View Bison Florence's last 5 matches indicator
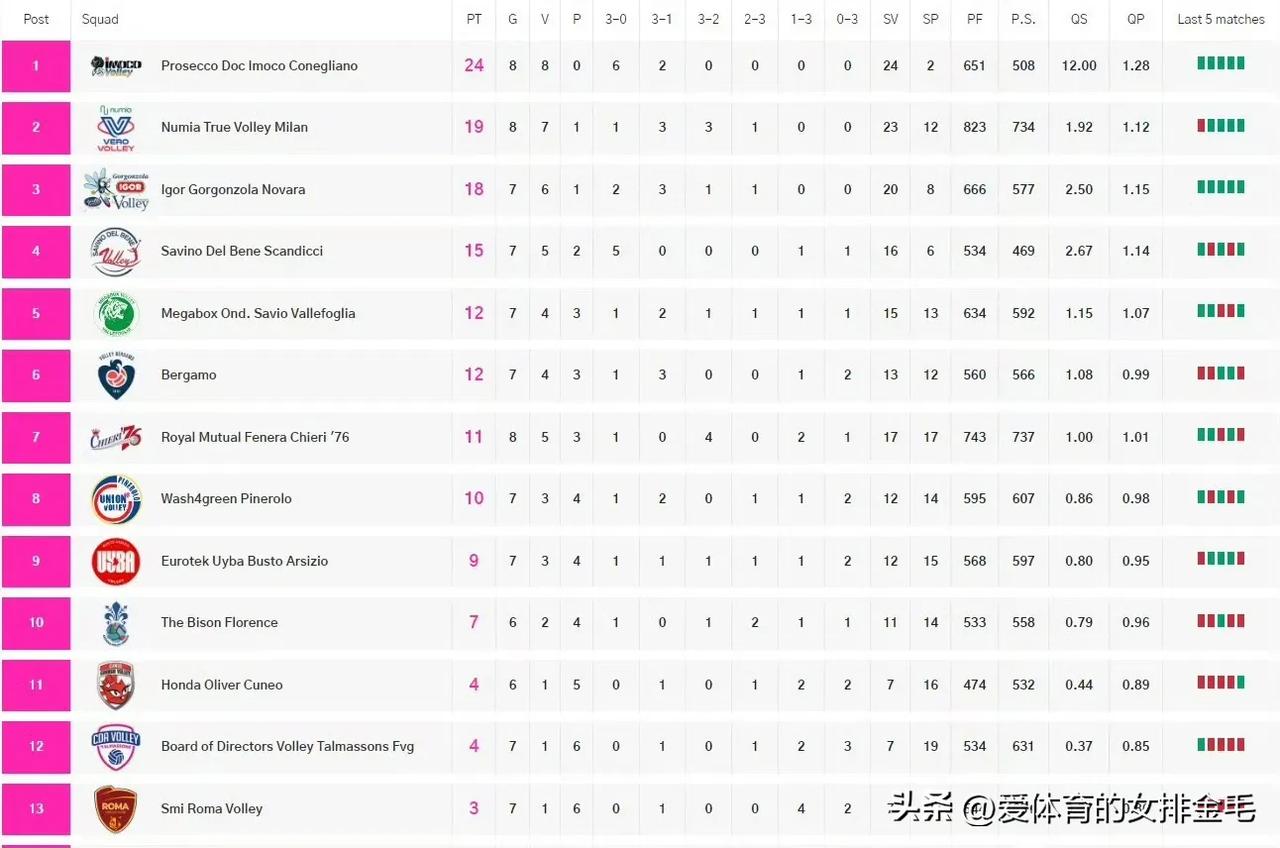The height and width of the screenshot is (848, 1280). 1221,620
